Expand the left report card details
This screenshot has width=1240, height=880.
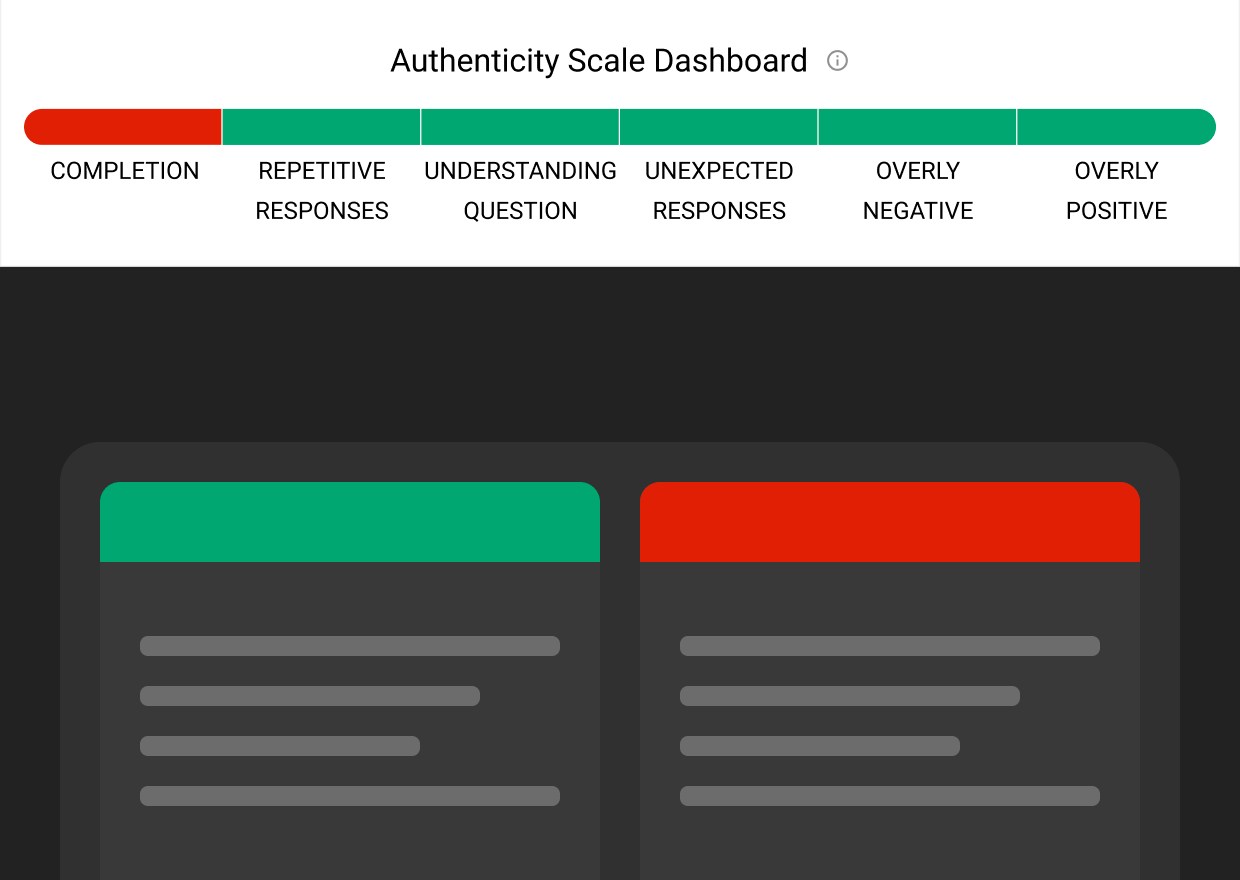pyautogui.click(x=349, y=700)
